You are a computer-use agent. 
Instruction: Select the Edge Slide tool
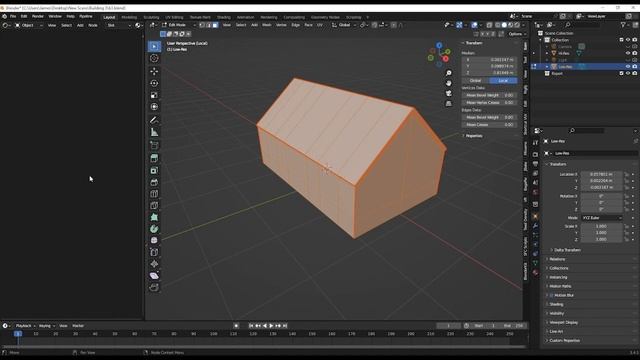(x=154, y=252)
